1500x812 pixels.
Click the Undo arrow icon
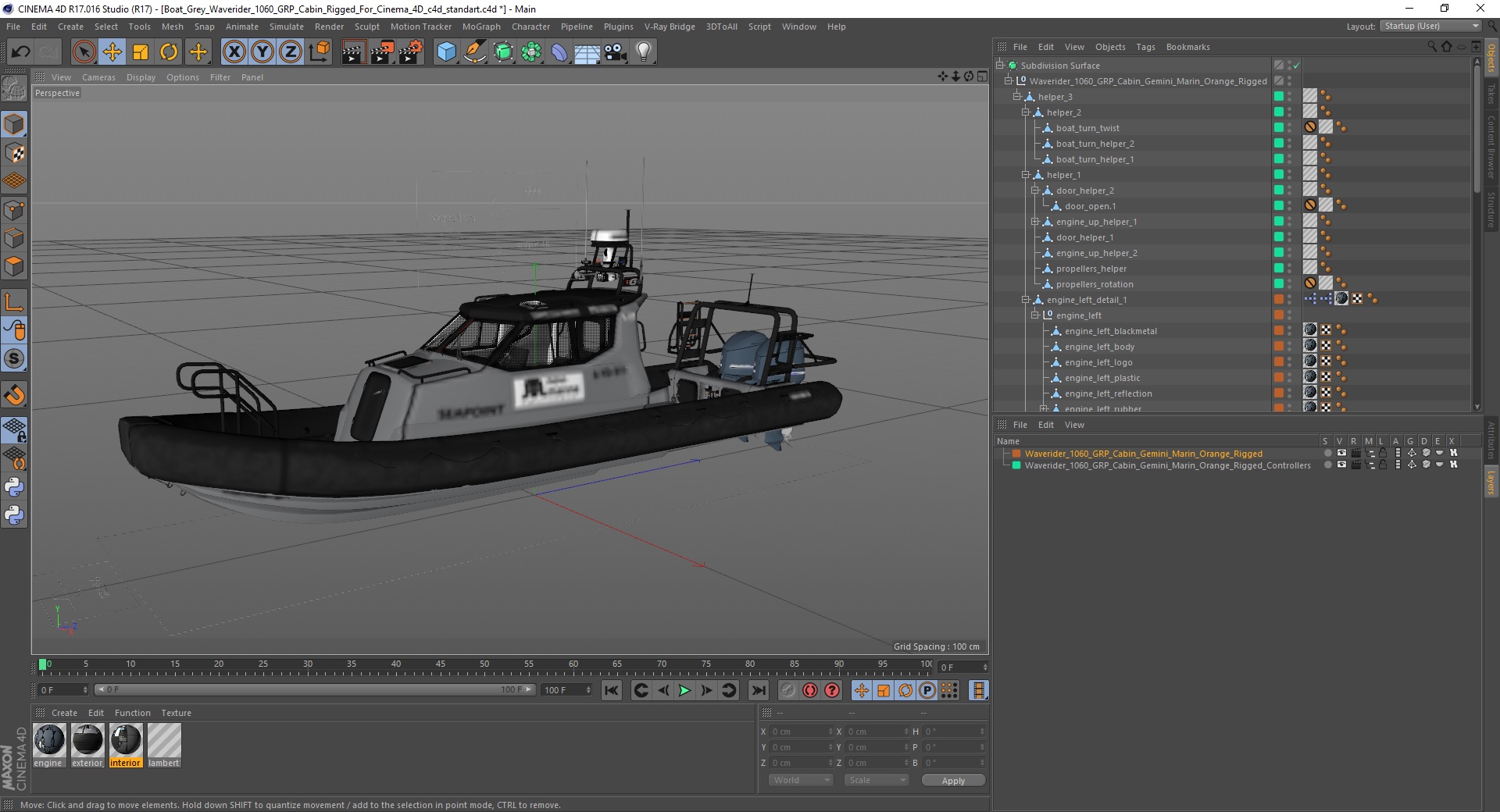21,52
